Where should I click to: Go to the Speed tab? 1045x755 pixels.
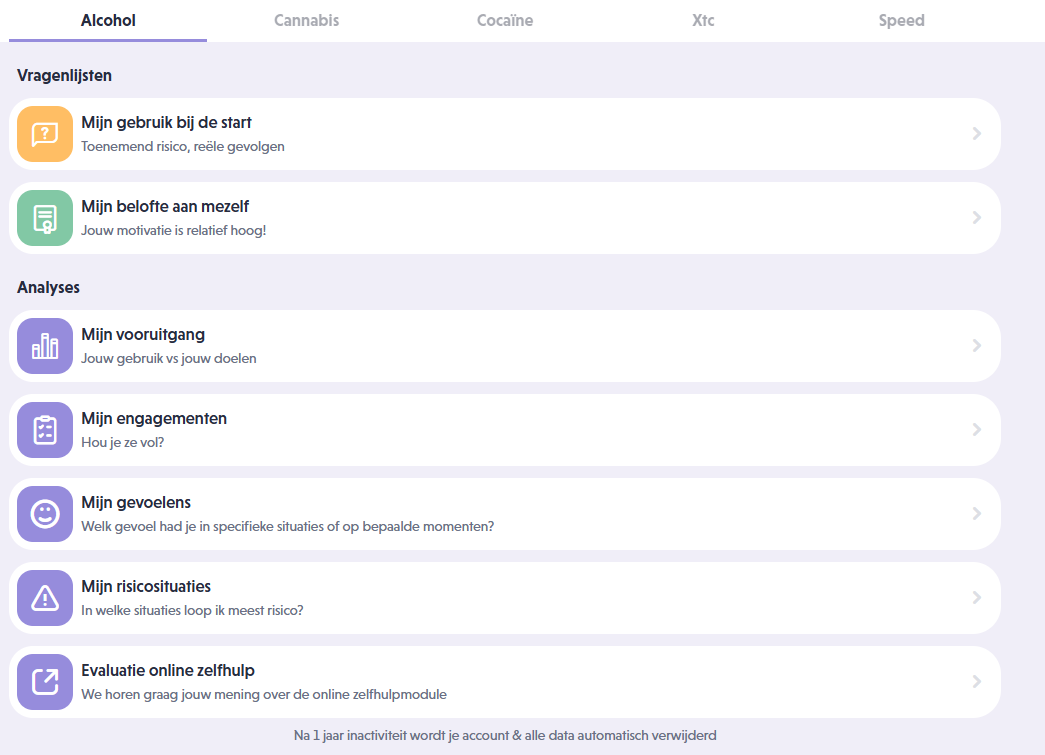(x=901, y=20)
